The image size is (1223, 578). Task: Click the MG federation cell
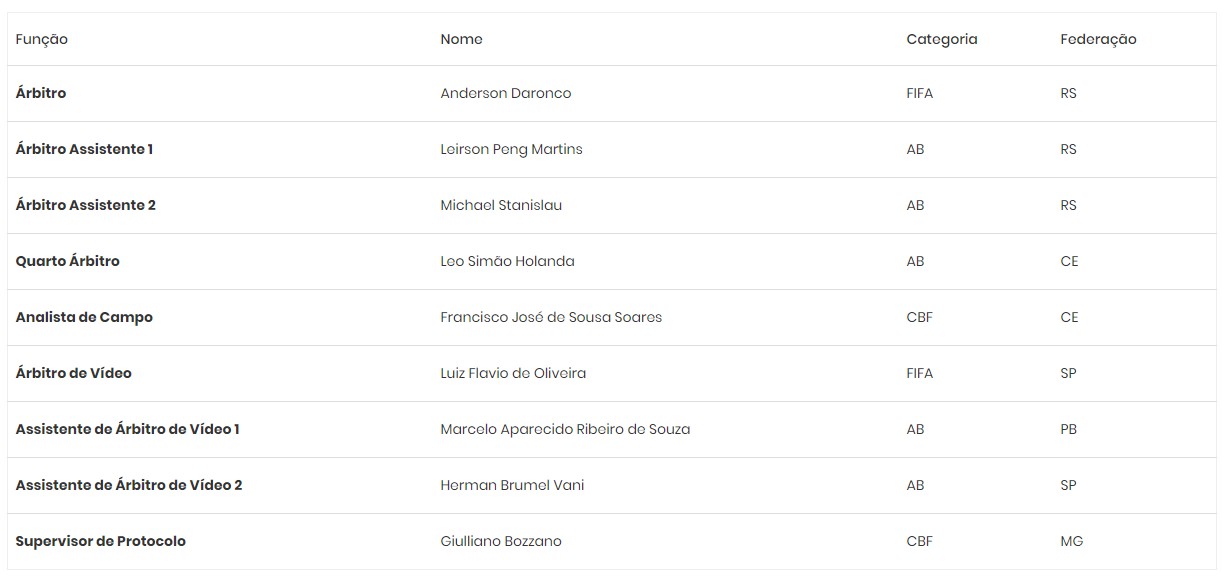1071,541
